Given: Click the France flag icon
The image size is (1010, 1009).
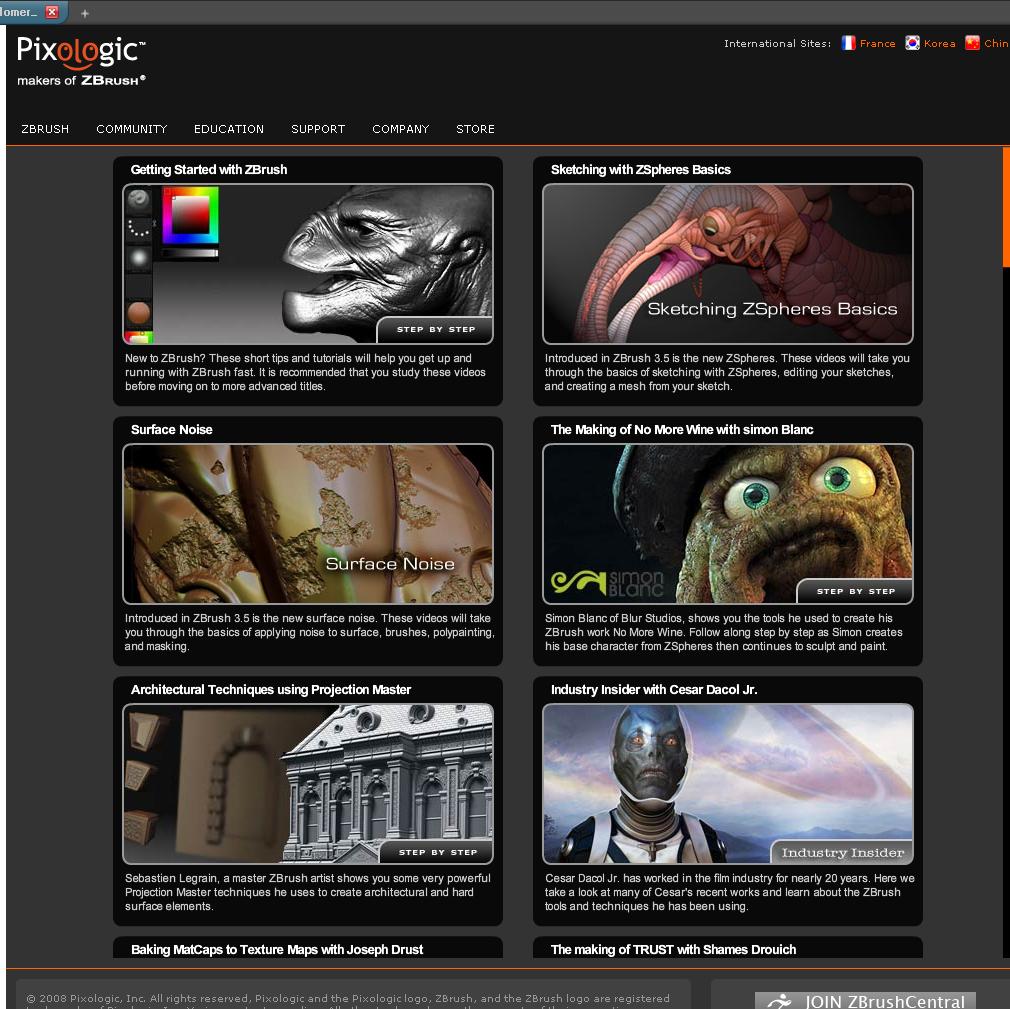Looking at the screenshot, I should coord(848,43).
